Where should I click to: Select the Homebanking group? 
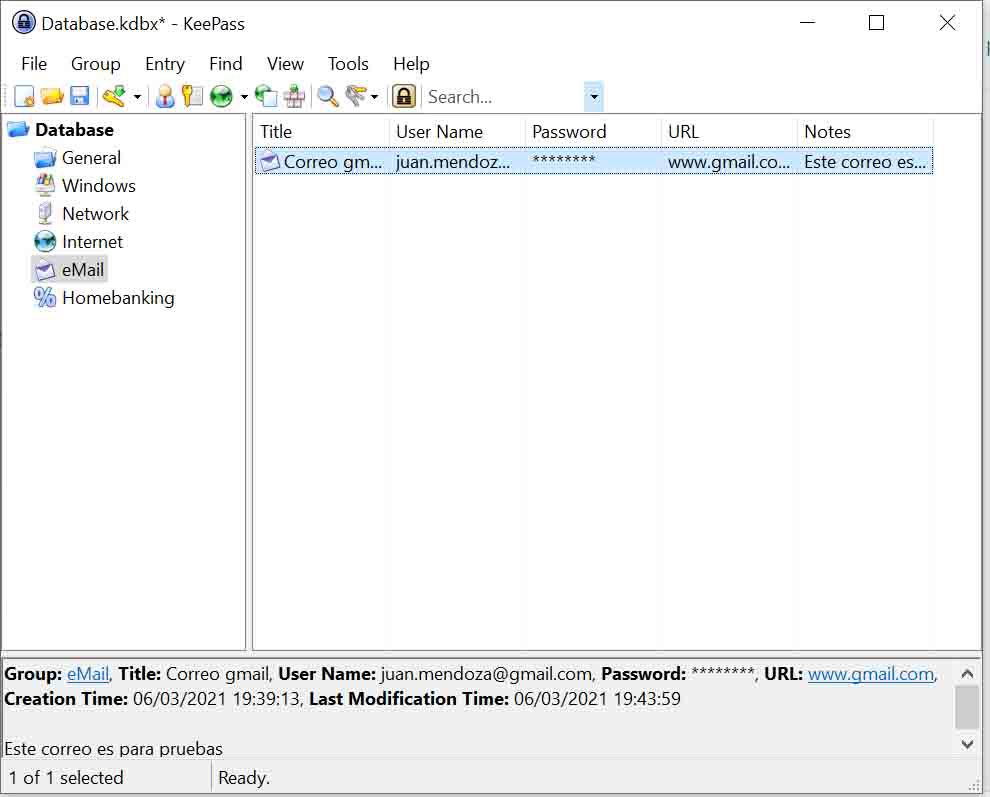(118, 297)
